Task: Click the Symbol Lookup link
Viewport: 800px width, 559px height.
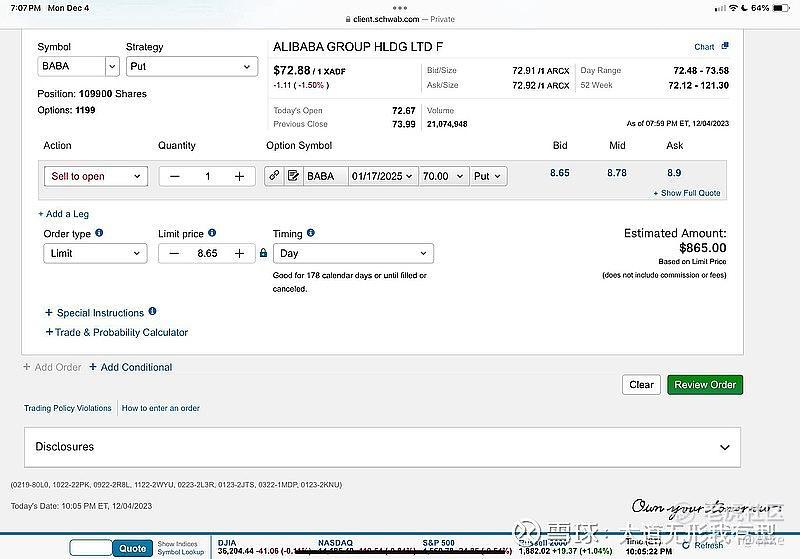Action: (181, 552)
